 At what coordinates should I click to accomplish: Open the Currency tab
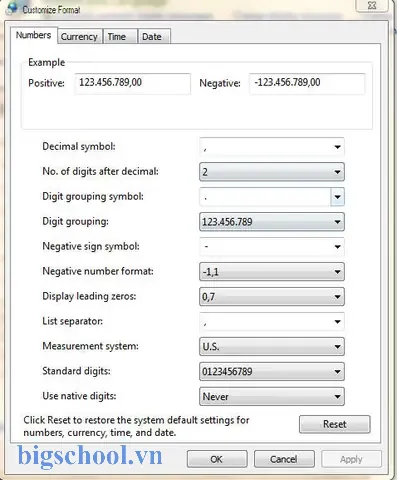[x=79, y=37]
